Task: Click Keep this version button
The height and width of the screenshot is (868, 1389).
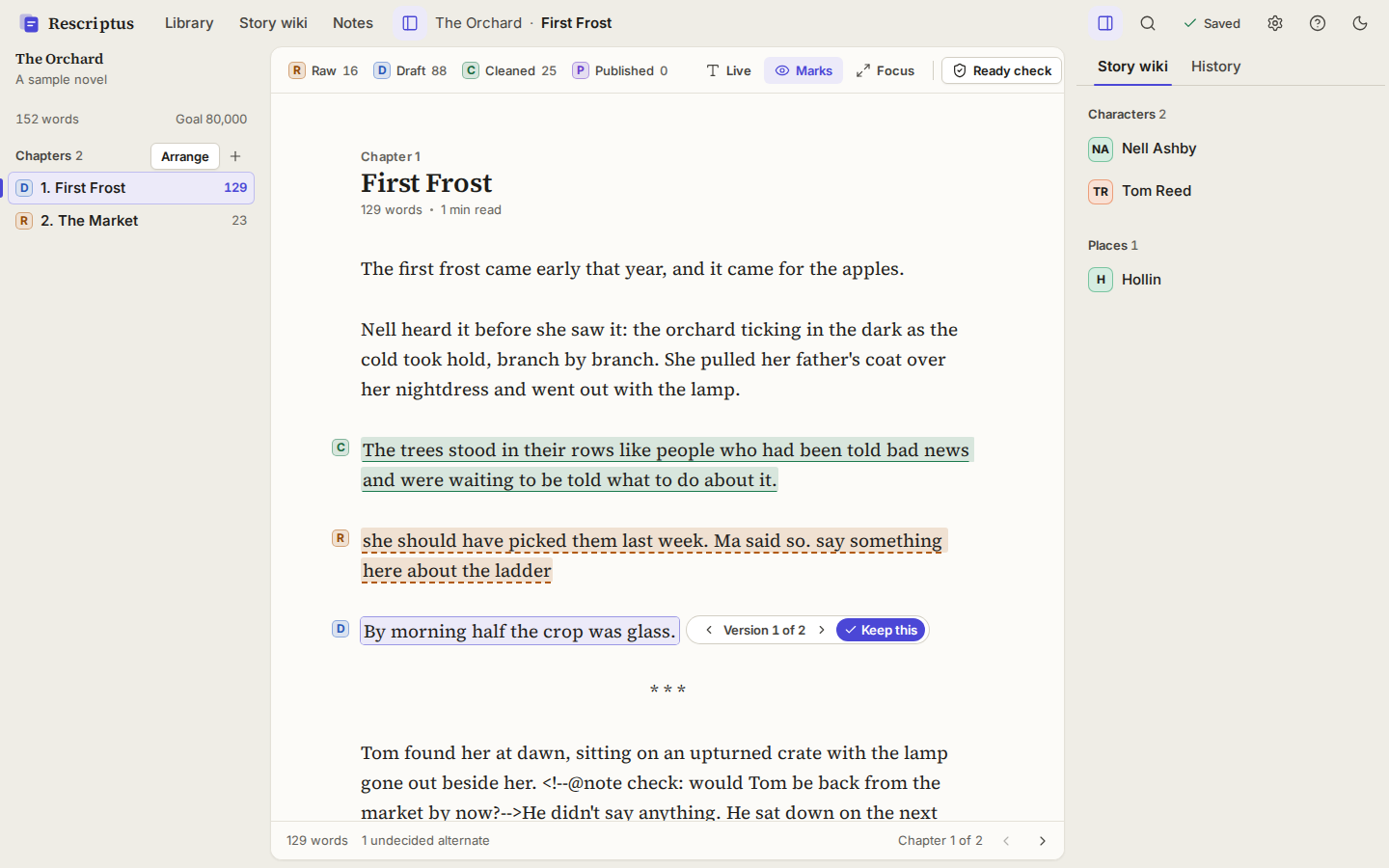Action: point(881,630)
